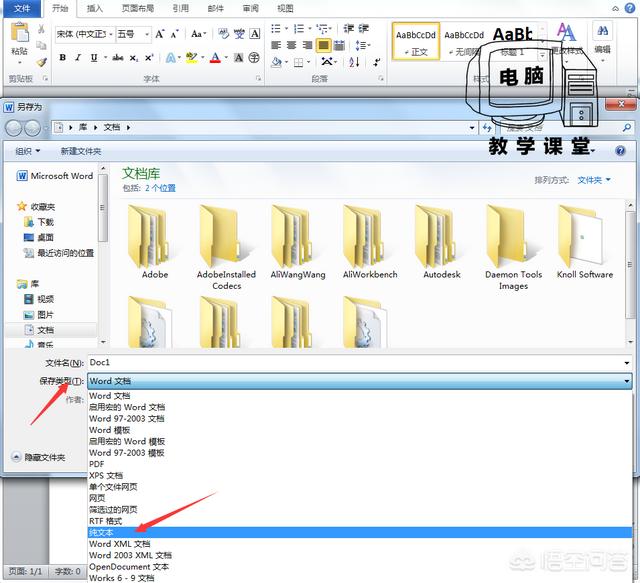Viewport: 640px width, 583px height.
Task: Apply strikethrough to text
Action: point(118,58)
